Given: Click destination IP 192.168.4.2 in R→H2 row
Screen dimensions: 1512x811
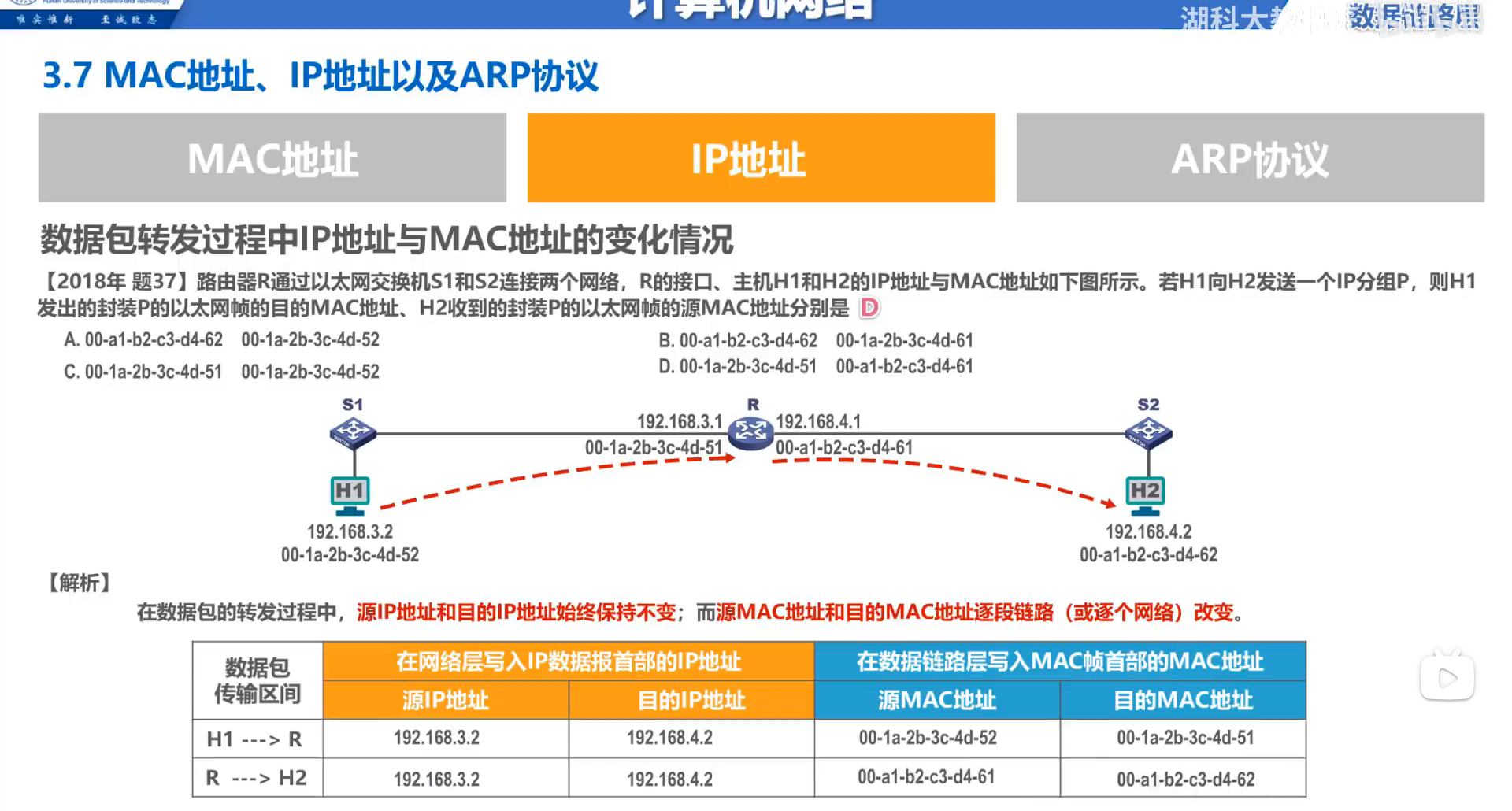Looking at the screenshot, I should tap(669, 780).
